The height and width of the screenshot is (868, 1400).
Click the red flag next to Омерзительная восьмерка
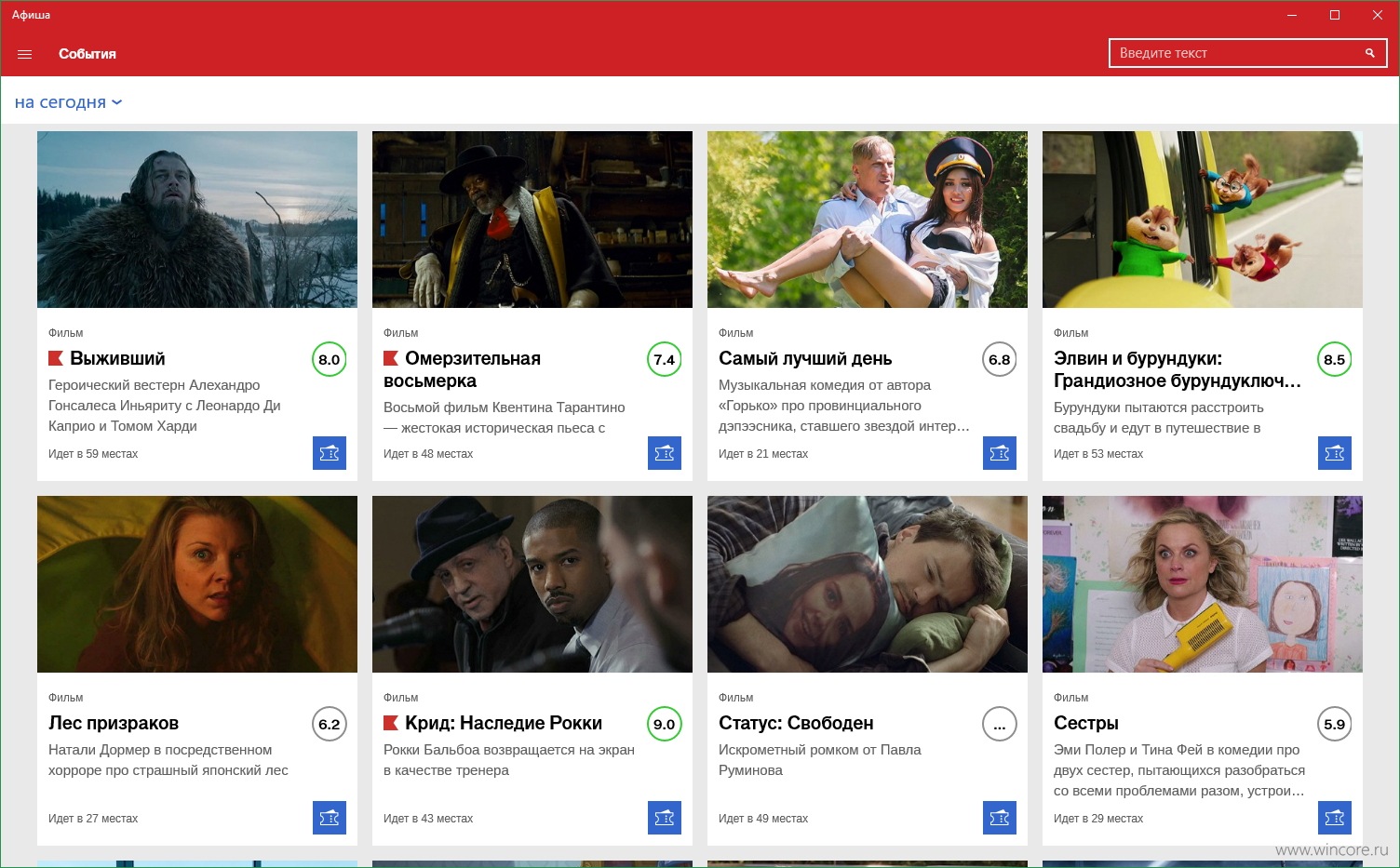[x=391, y=358]
